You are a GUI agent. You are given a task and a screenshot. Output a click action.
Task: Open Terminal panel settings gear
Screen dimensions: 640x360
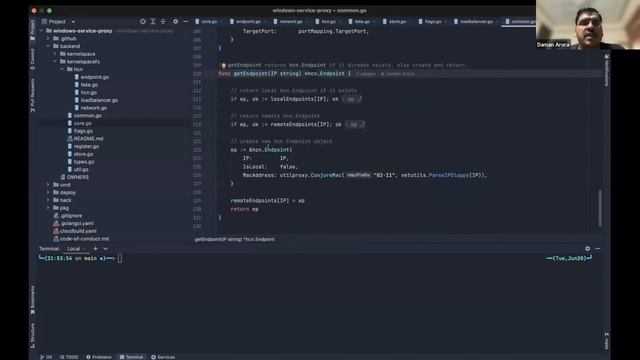click(587, 249)
